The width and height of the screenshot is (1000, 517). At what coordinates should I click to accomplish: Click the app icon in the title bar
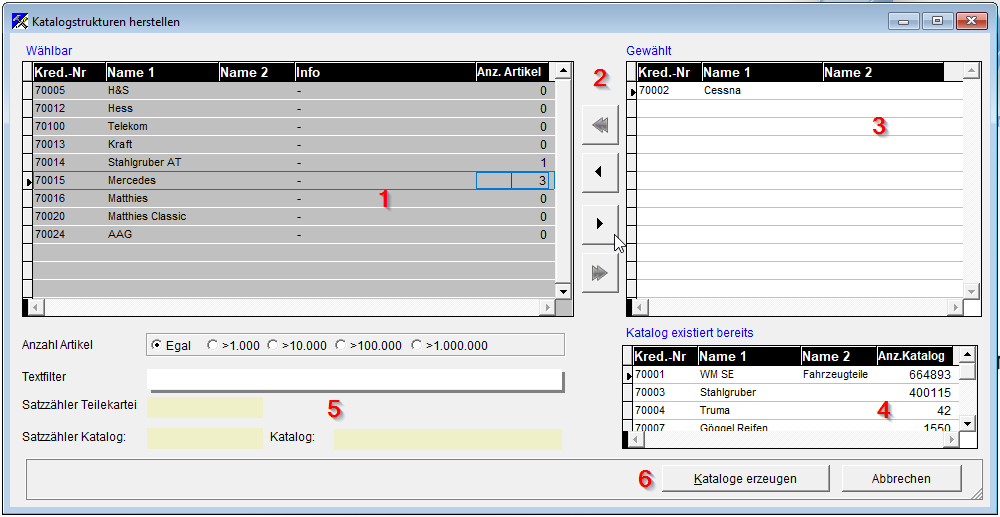tap(19, 21)
